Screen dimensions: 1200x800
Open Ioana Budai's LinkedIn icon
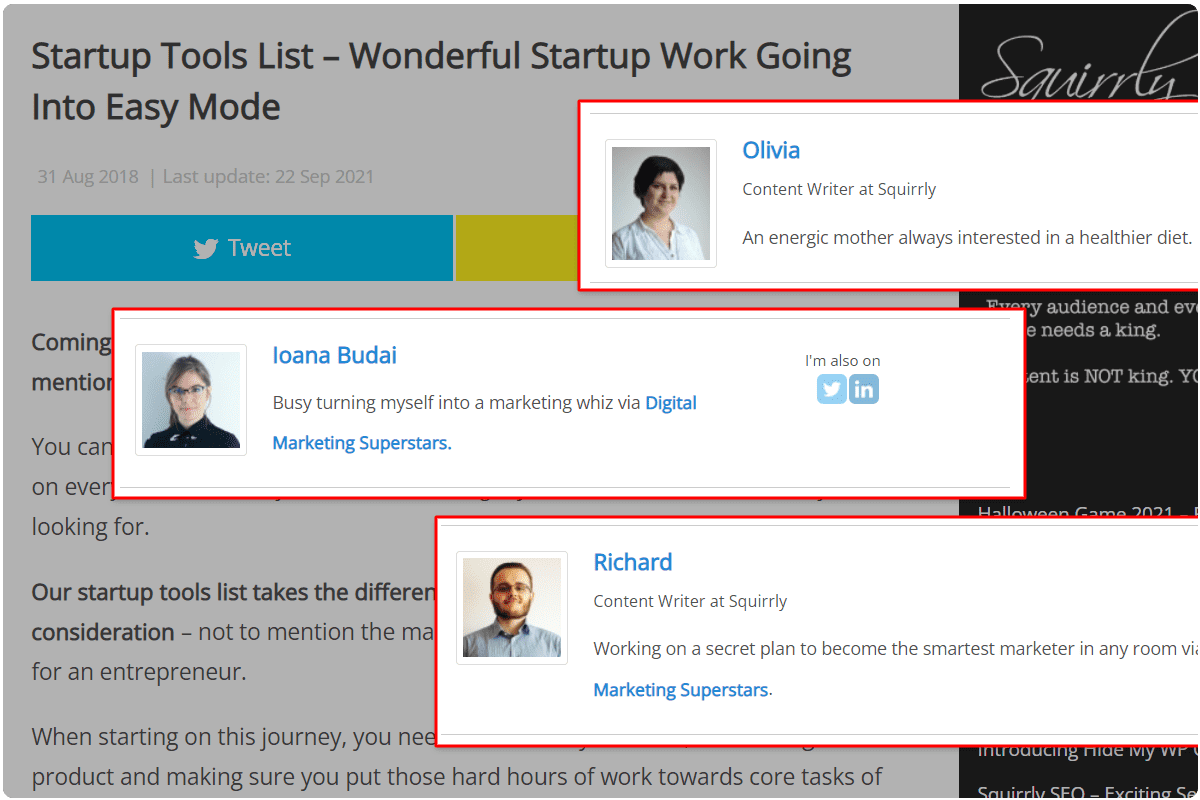pyautogui.click(x=864, y=389)
